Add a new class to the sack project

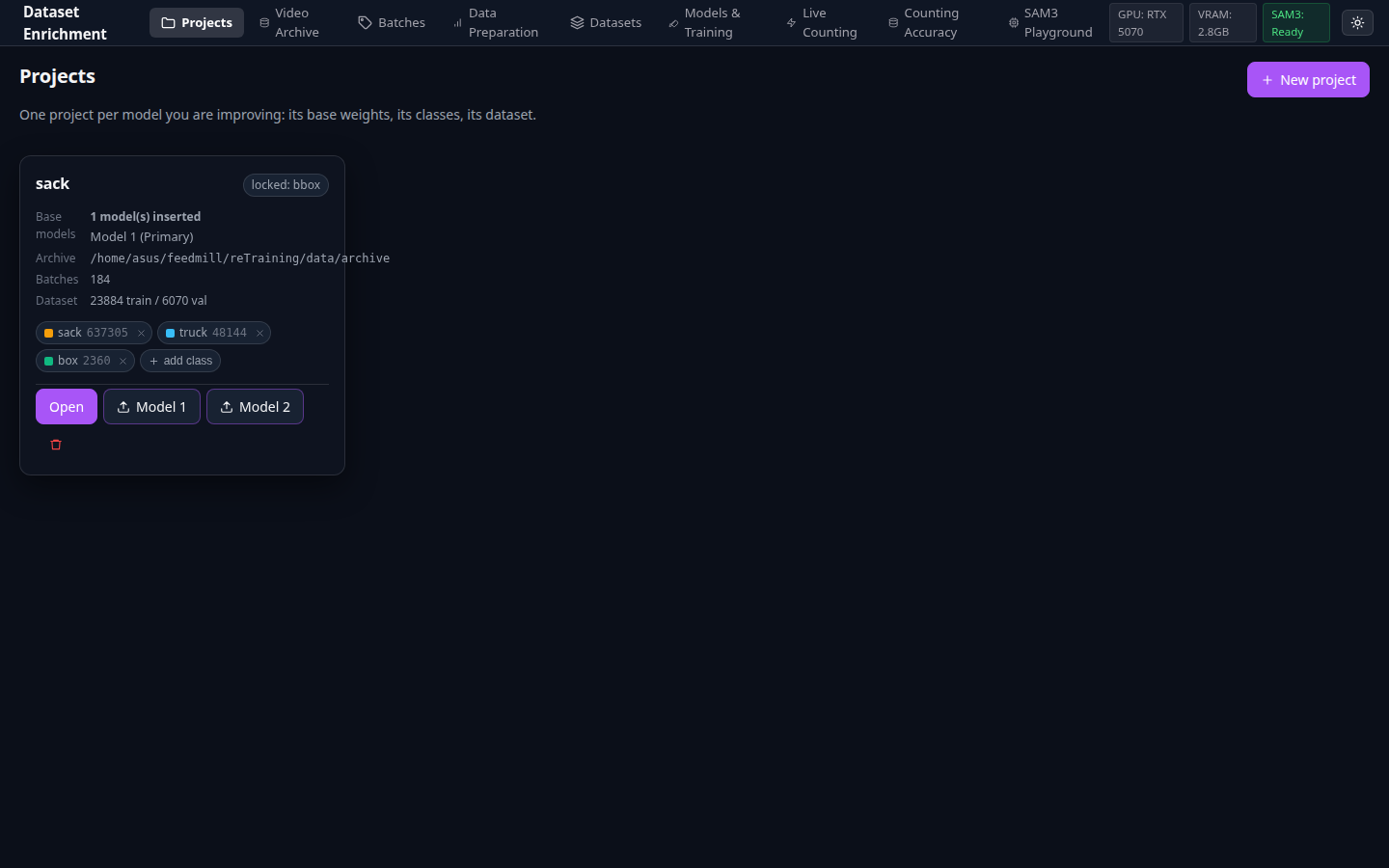pyautogui.click(x=180, y=361)
